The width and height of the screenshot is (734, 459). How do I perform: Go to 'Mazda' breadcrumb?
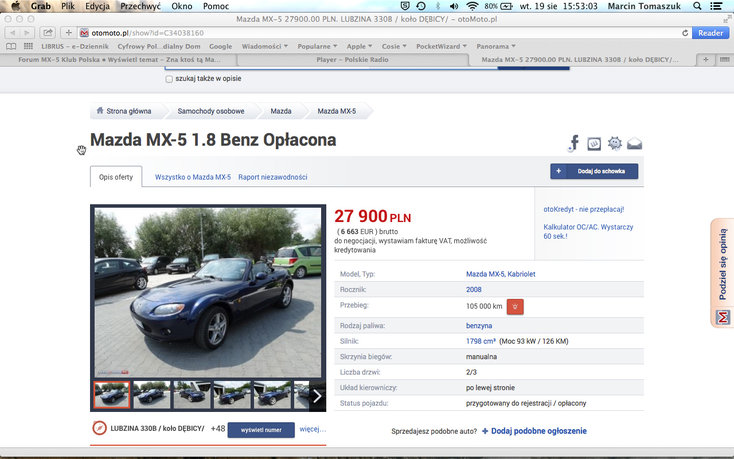281,111
